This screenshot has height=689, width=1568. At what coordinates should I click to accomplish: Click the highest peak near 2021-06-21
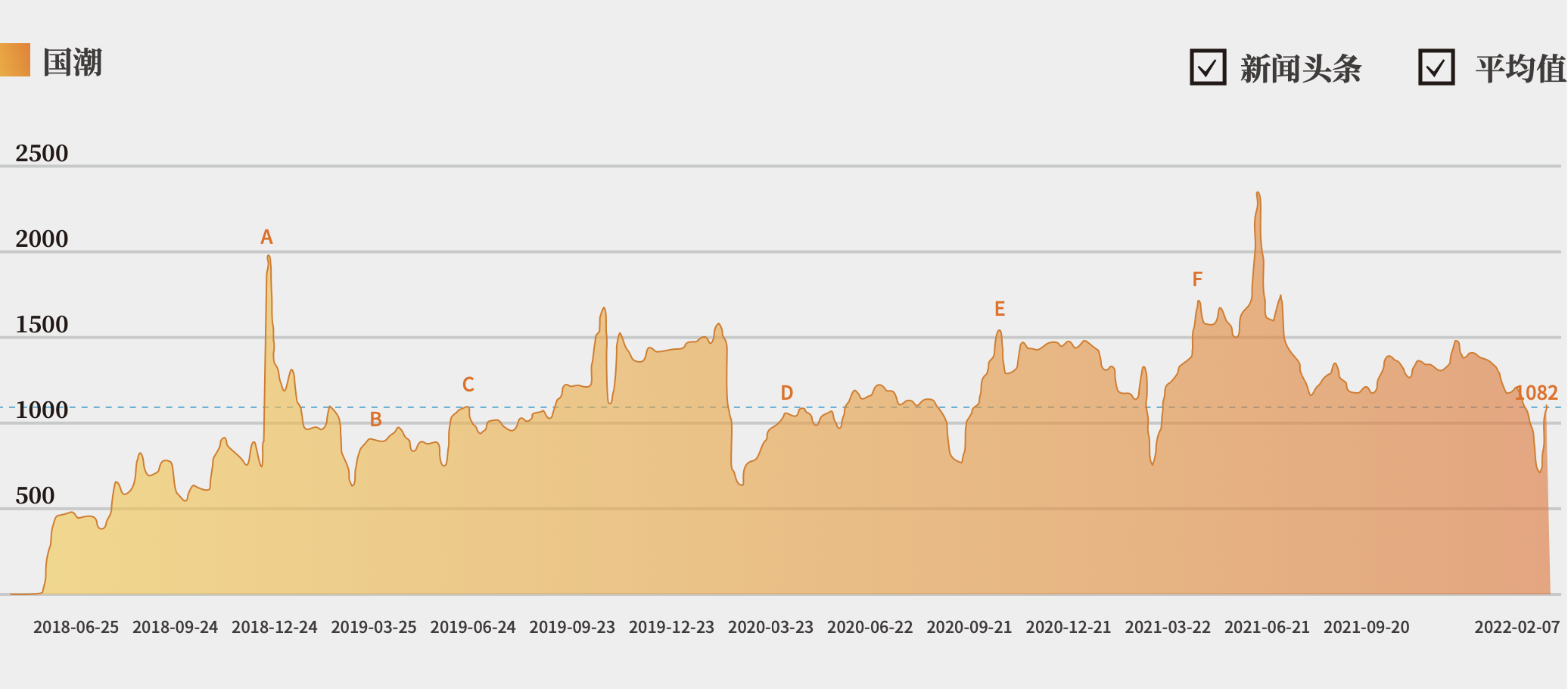(1258, 194)
